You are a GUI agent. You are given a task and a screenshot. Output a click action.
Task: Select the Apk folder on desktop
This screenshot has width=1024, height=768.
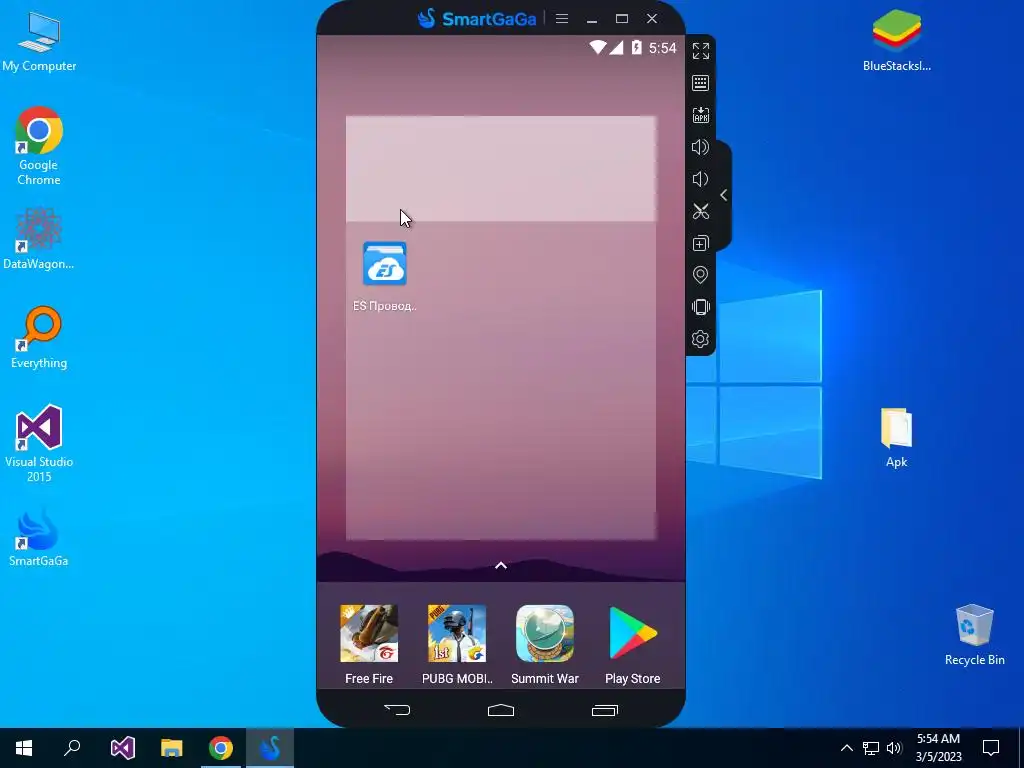point(897,438)
